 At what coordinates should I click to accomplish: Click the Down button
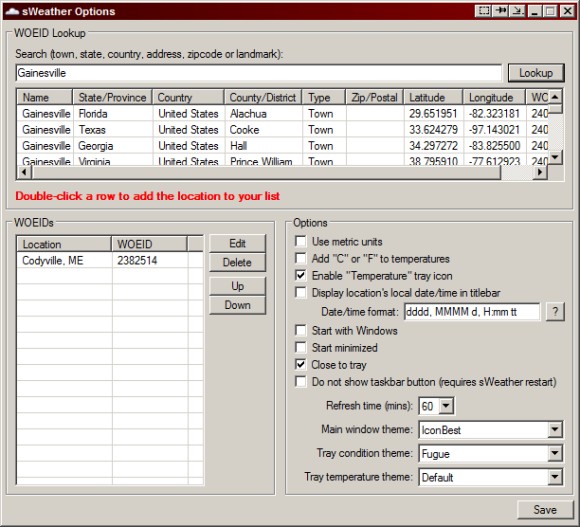click(x=237, y=305)
